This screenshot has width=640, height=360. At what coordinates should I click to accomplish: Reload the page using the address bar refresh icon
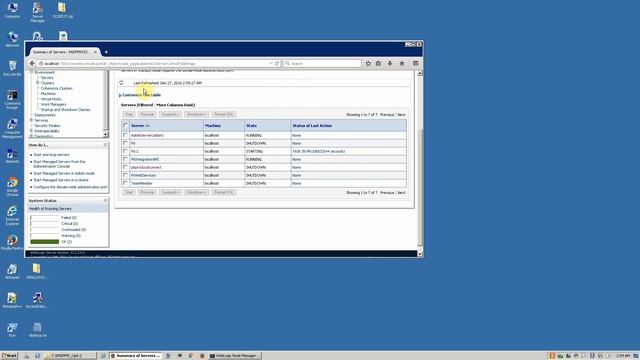(277, 63)
